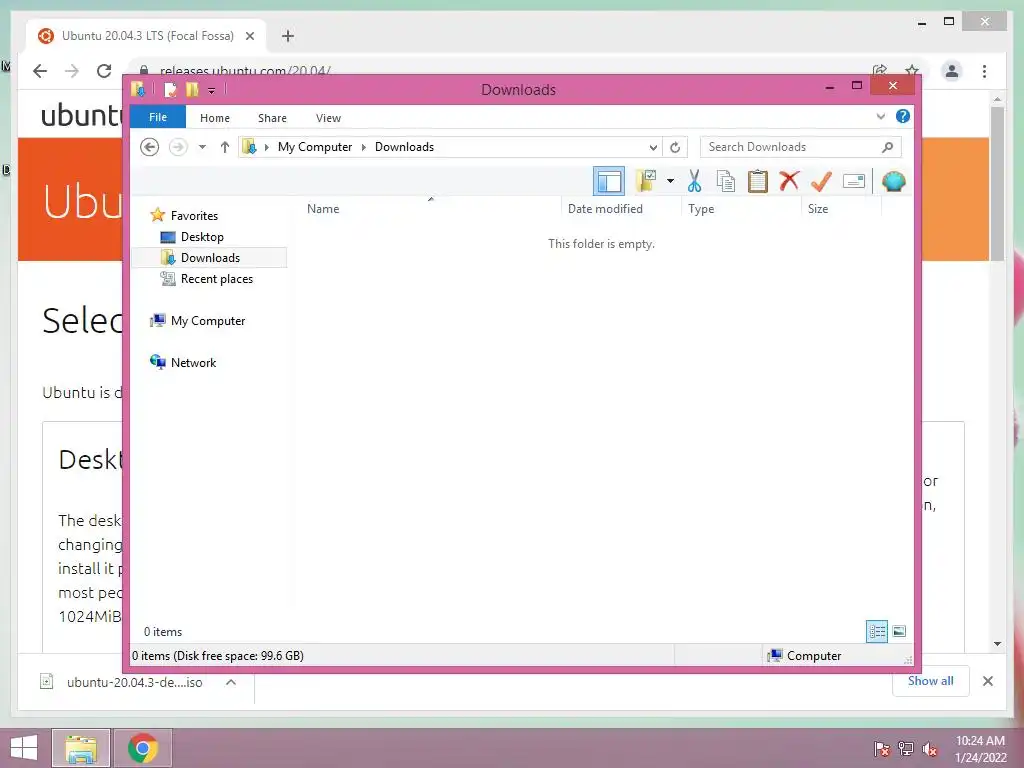The image size is (1024, 768).
Task: Open the Share ribbon tab
Action: pos(272,118)
